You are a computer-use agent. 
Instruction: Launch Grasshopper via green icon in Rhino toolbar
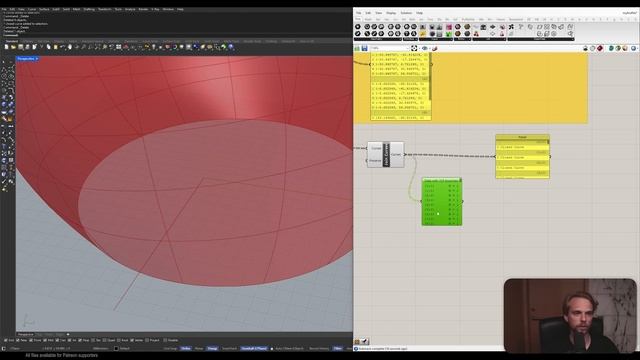(224, 47)
